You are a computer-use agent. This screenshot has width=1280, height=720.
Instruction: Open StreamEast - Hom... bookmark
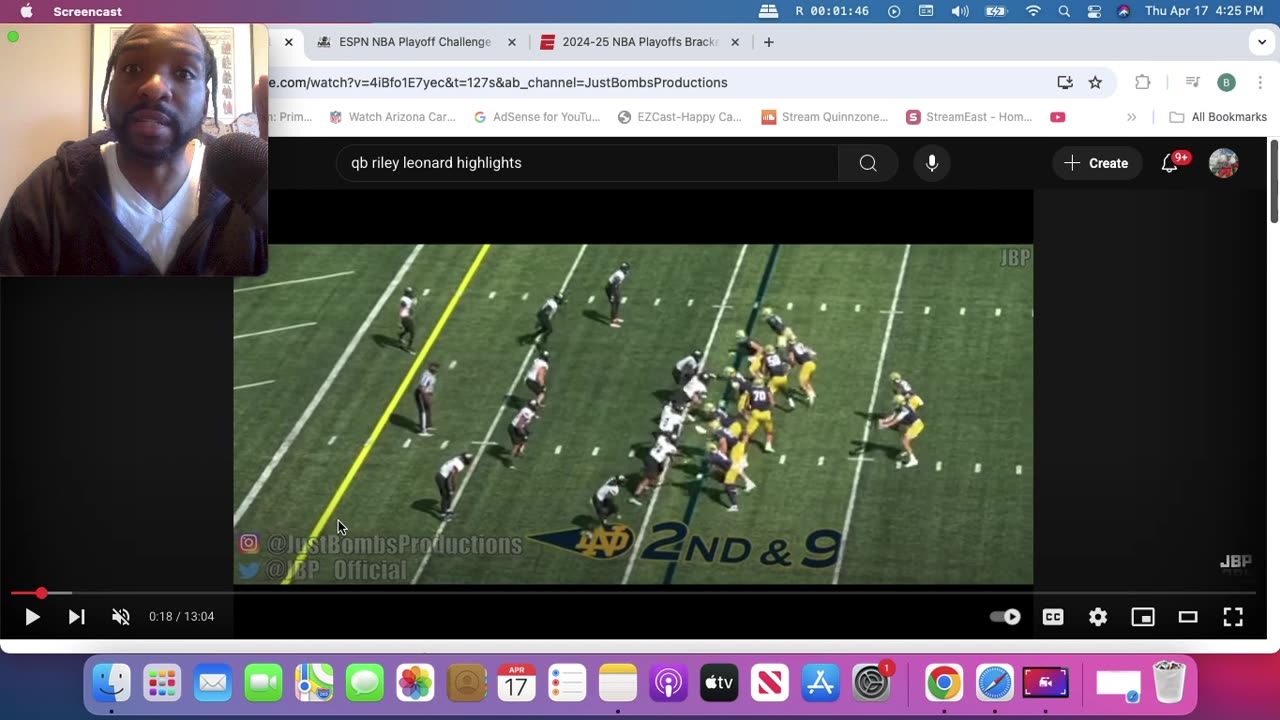tap(969, 117)
